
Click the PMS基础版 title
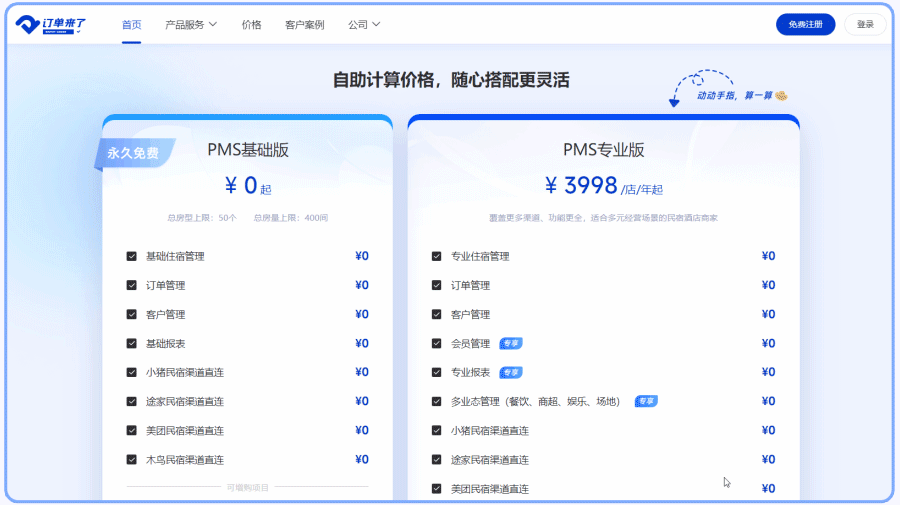248,150
